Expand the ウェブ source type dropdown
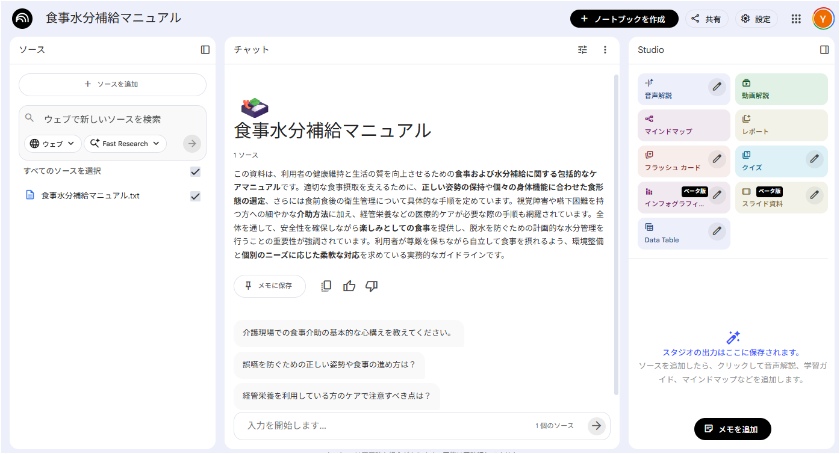The image size is (840, 454). pos(52,144)
